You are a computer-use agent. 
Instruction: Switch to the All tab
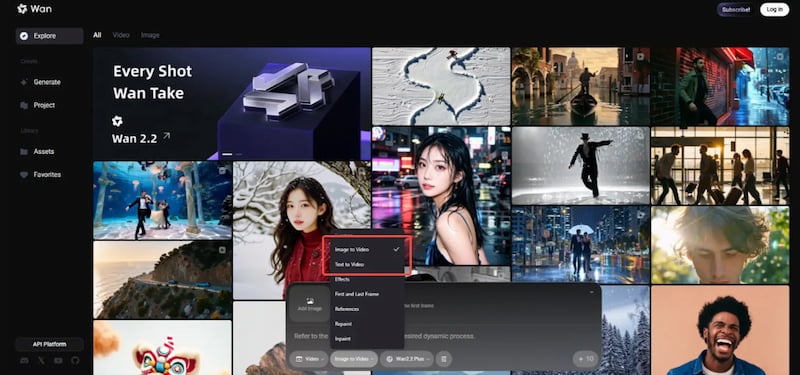click(x=97, y=35)
